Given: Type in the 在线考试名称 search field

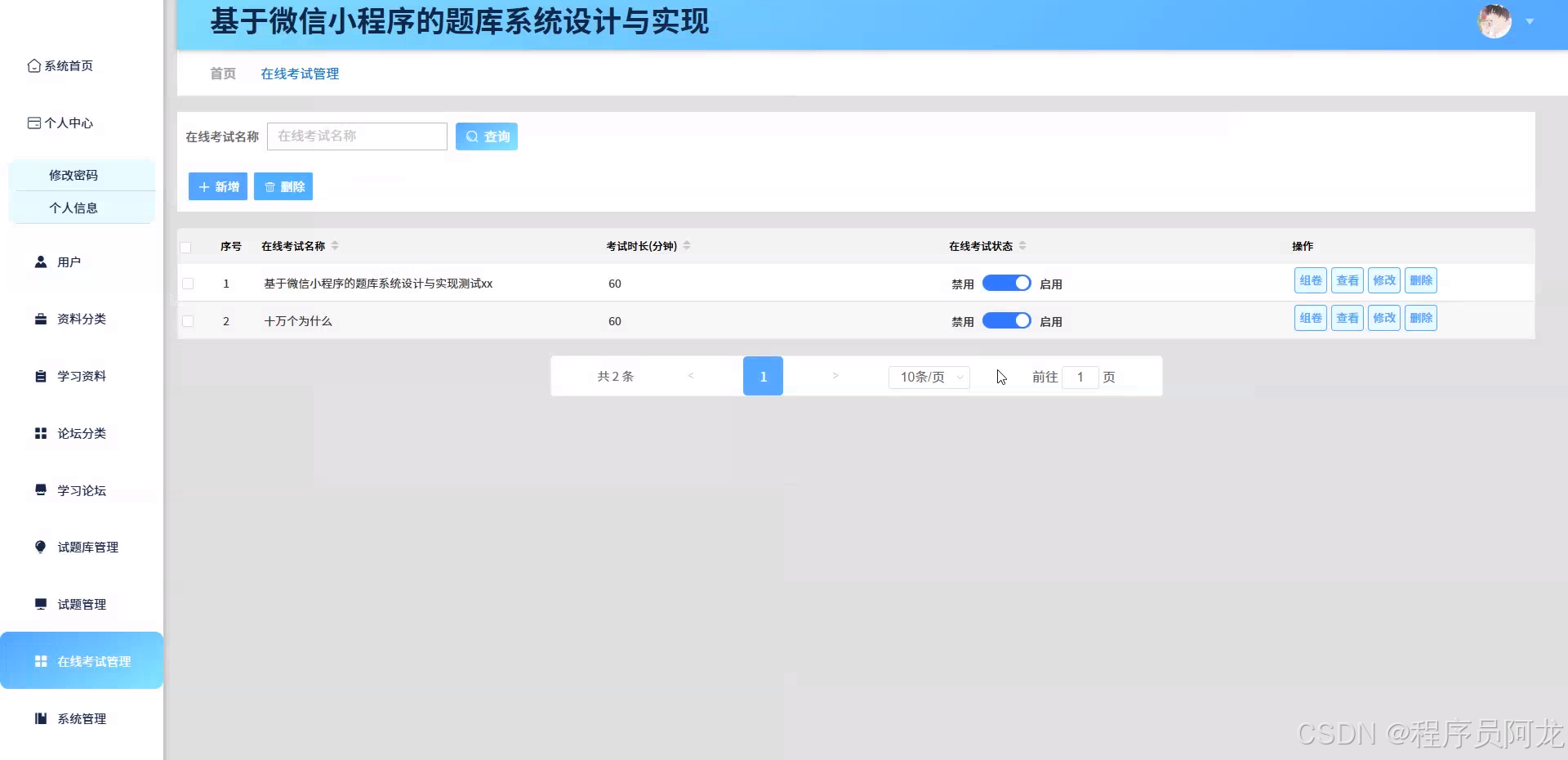Looking at the screenshot, I should pos(356,136).
